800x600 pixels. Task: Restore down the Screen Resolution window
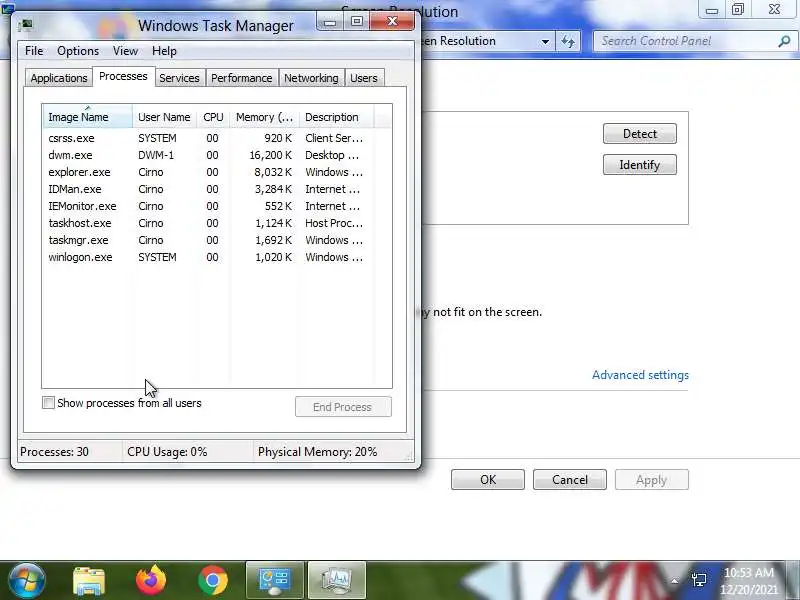738,10
